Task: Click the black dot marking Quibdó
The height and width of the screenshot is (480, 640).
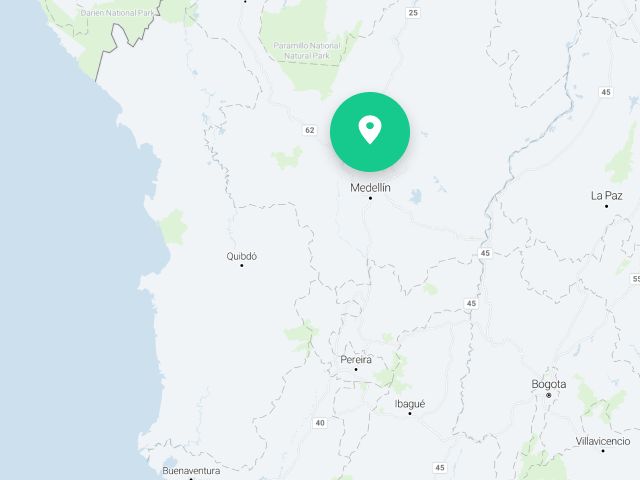Action: point(242,266)
